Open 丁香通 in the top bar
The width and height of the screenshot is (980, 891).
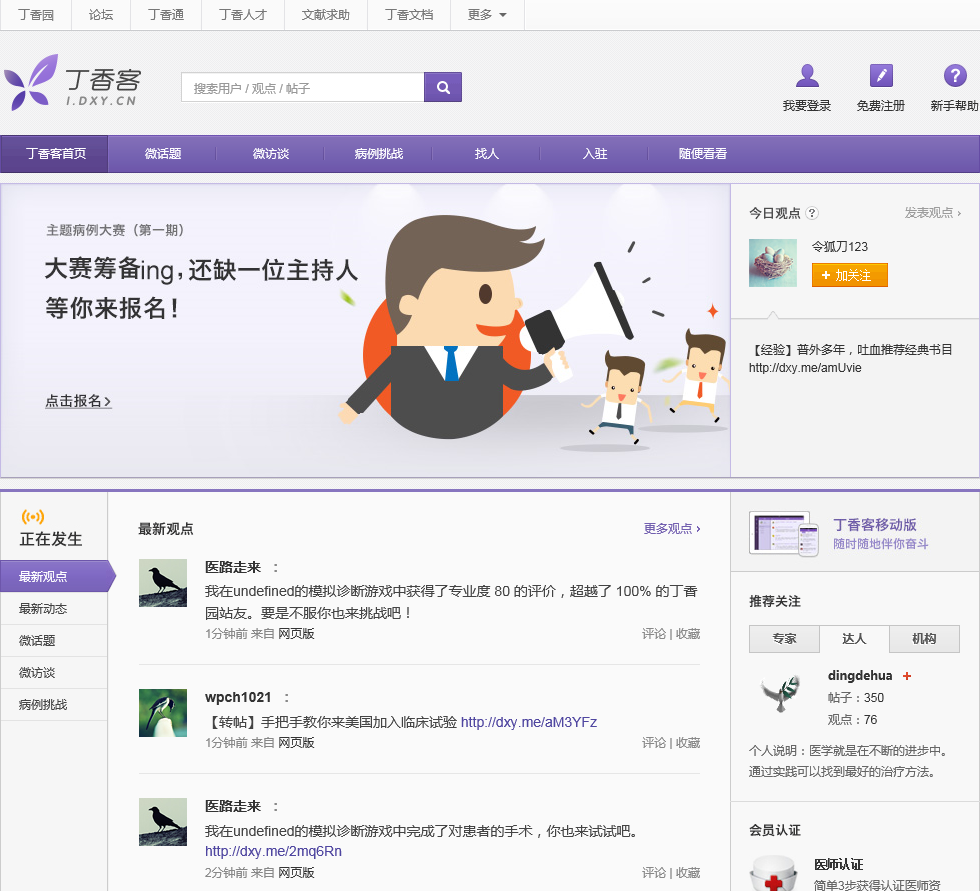point(166,15)
